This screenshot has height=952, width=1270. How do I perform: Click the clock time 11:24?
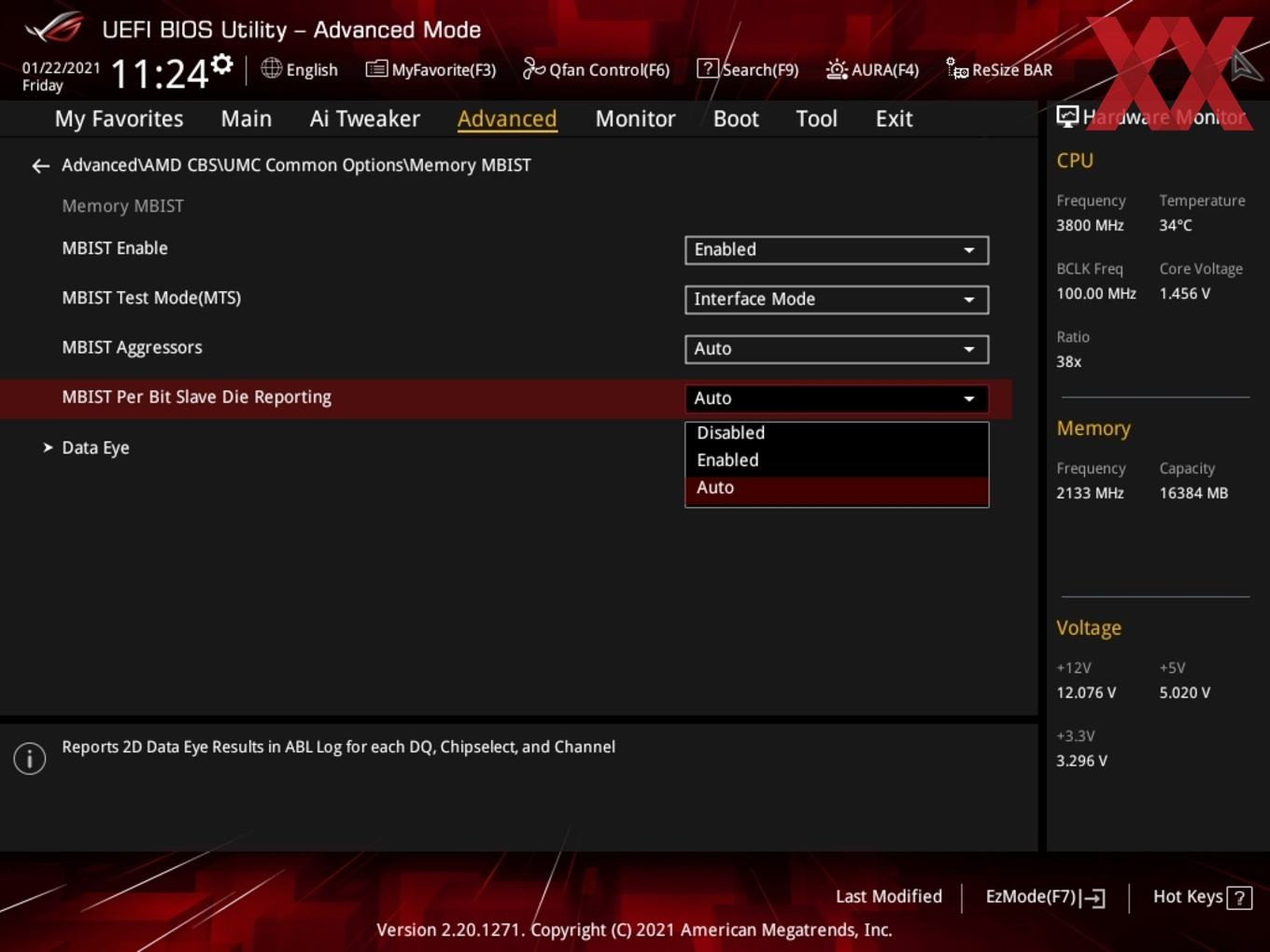coord(160,75)
